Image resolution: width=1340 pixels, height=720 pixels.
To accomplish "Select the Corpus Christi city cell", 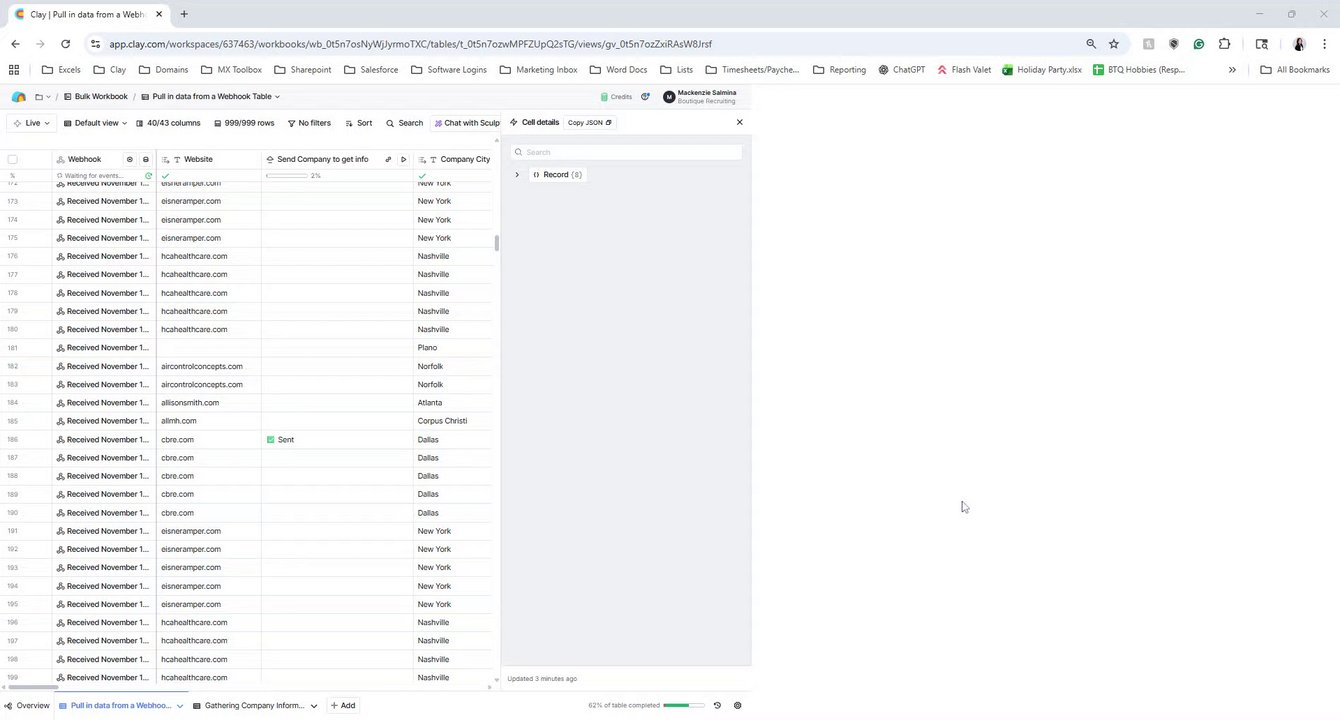I will coord(454,421).
